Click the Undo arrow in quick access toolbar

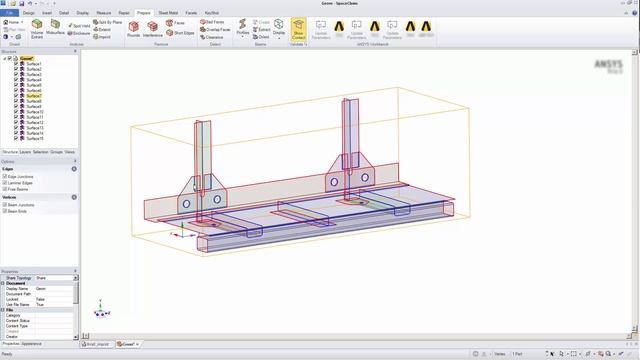pyautogui.click(x=30, y=3)
